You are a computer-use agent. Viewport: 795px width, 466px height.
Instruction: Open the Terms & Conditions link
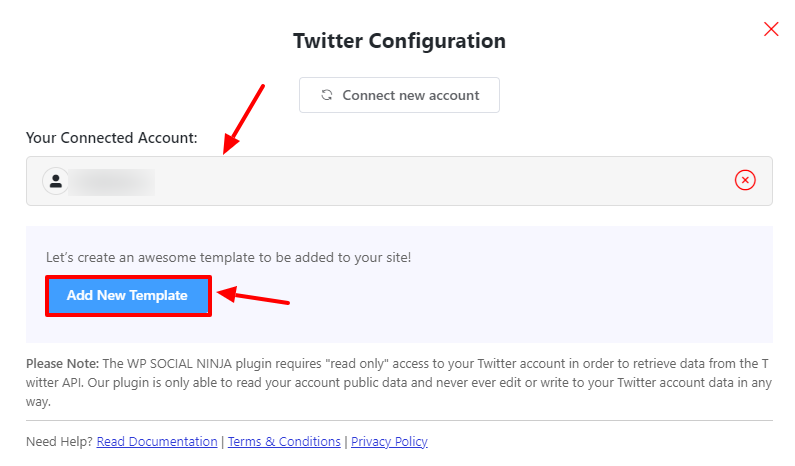pos(284,442)
